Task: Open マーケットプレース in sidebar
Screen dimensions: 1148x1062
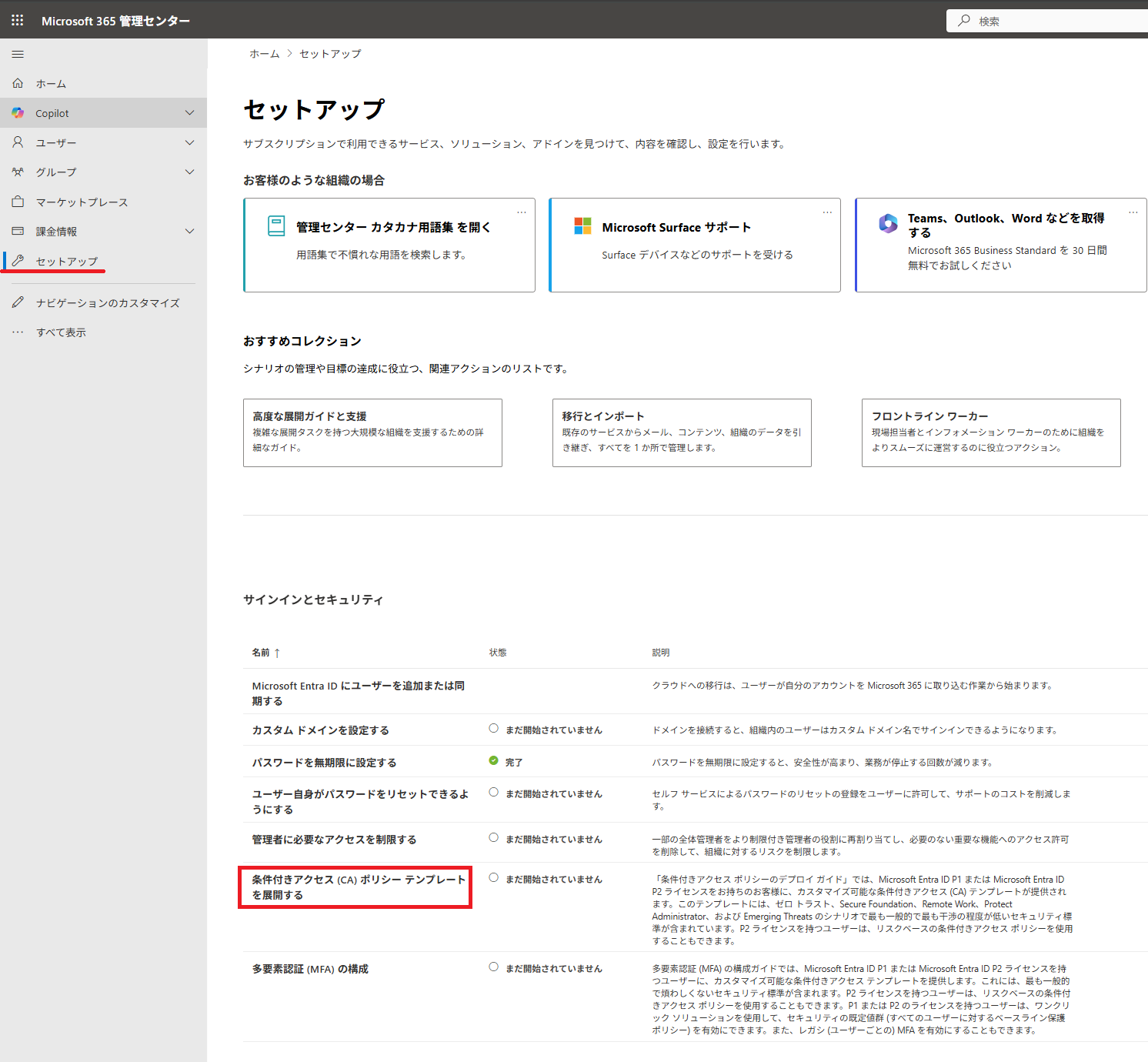Action: [x=103, y=202]
